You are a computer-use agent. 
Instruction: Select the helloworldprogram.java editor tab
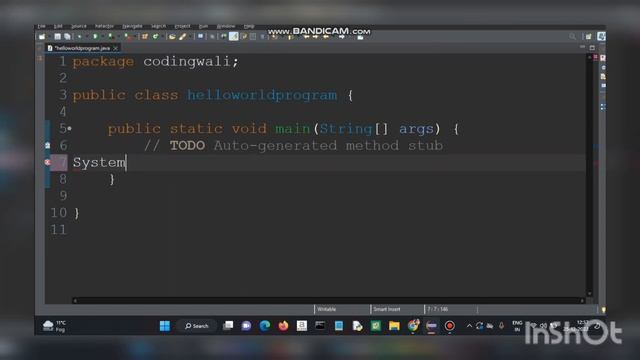(82, 48)
